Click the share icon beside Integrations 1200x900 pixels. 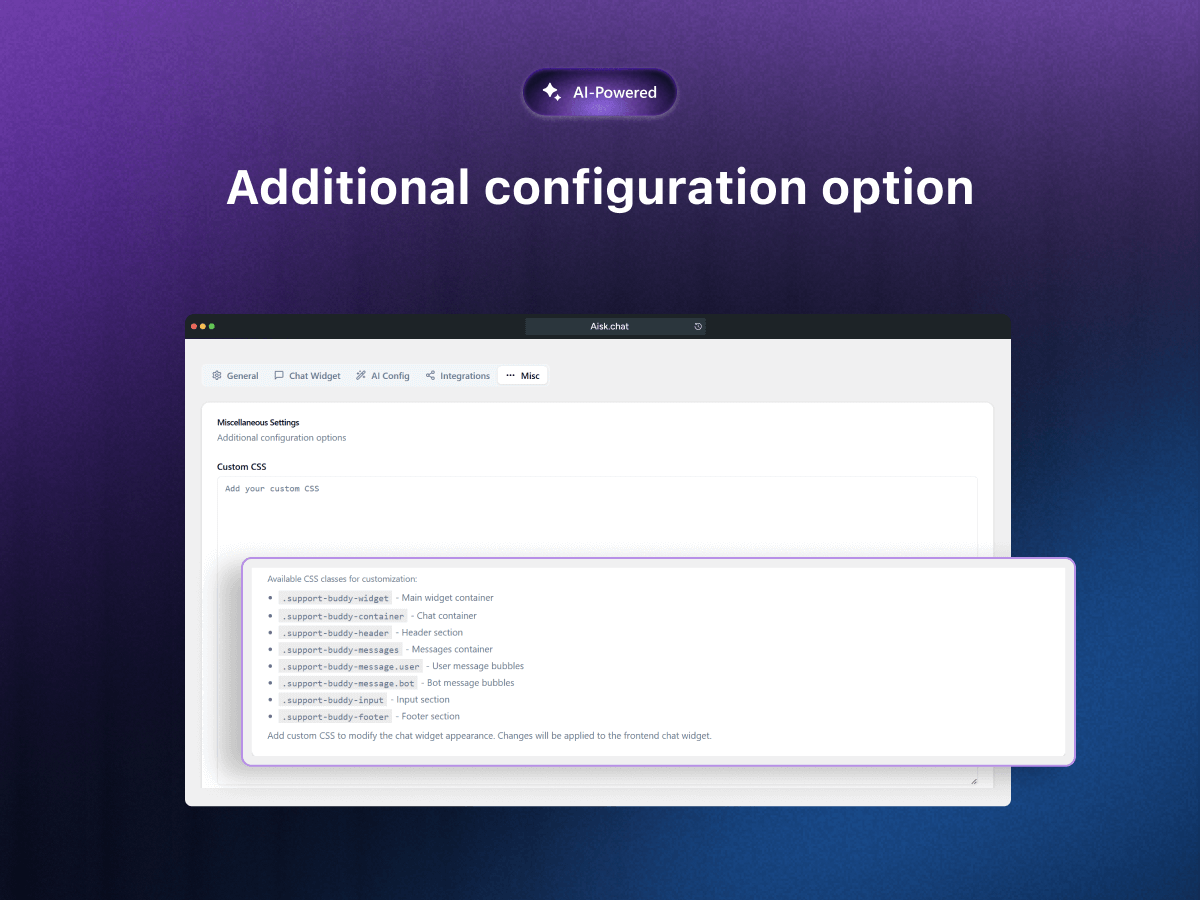click(x=430, y=376)
